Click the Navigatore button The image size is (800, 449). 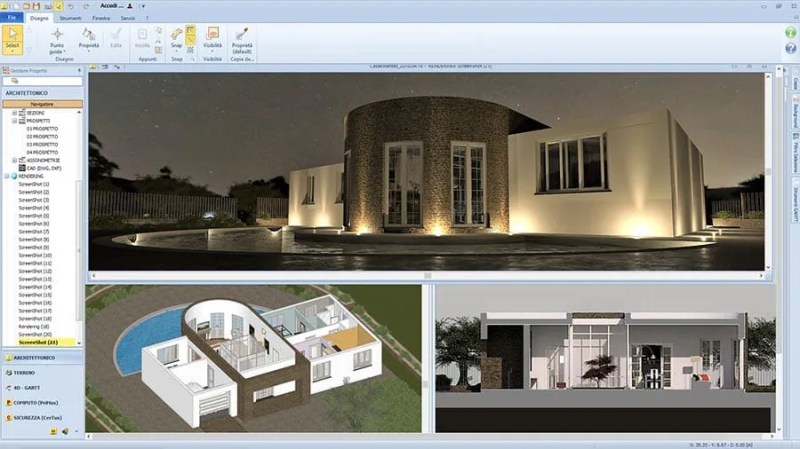pos(42,104)
